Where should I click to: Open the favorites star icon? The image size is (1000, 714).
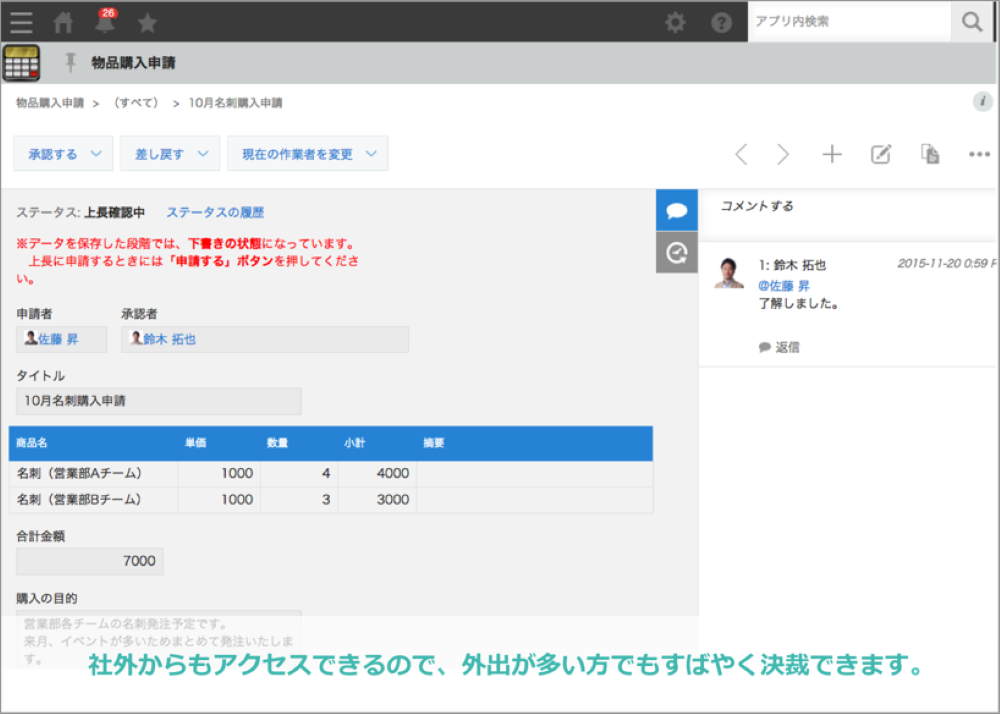pyautogui.click(x=147, y=22)
